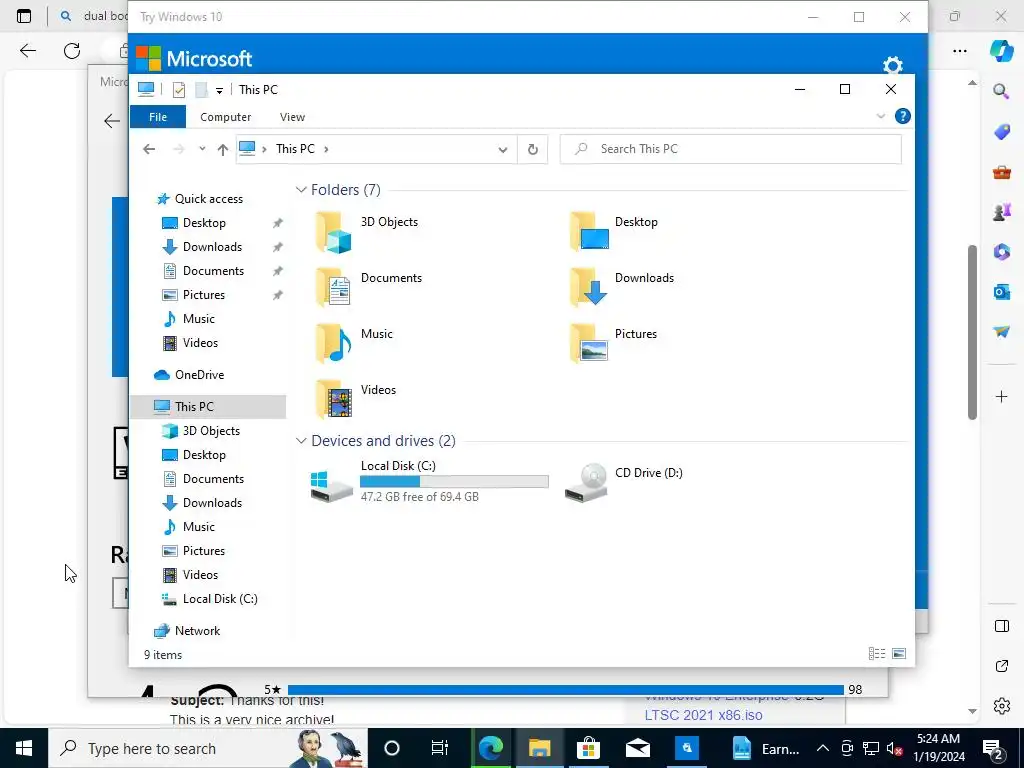Screen dimensions: 1024x768
Task: Open Microsoft Edge from the taskbar
Action: [x=490, y=748]
